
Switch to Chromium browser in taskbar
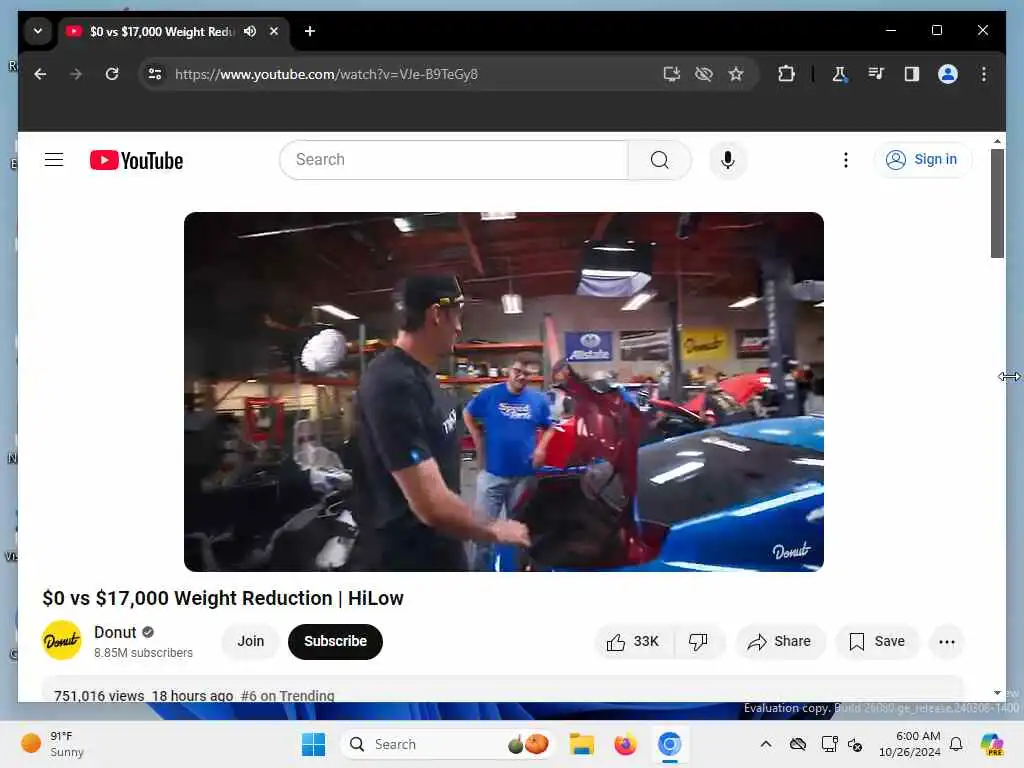click(x=669, y=744)
